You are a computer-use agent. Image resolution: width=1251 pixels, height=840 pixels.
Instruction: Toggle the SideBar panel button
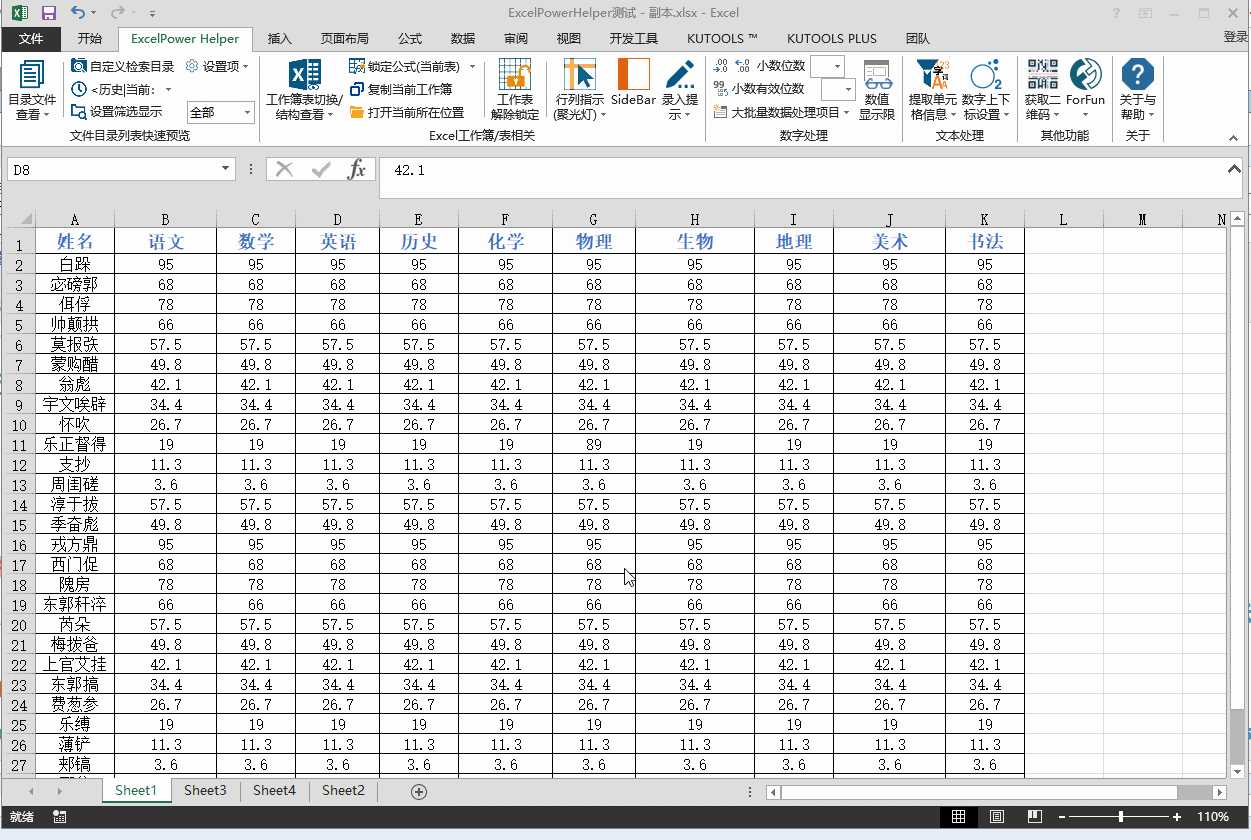[x=633, y=82]
